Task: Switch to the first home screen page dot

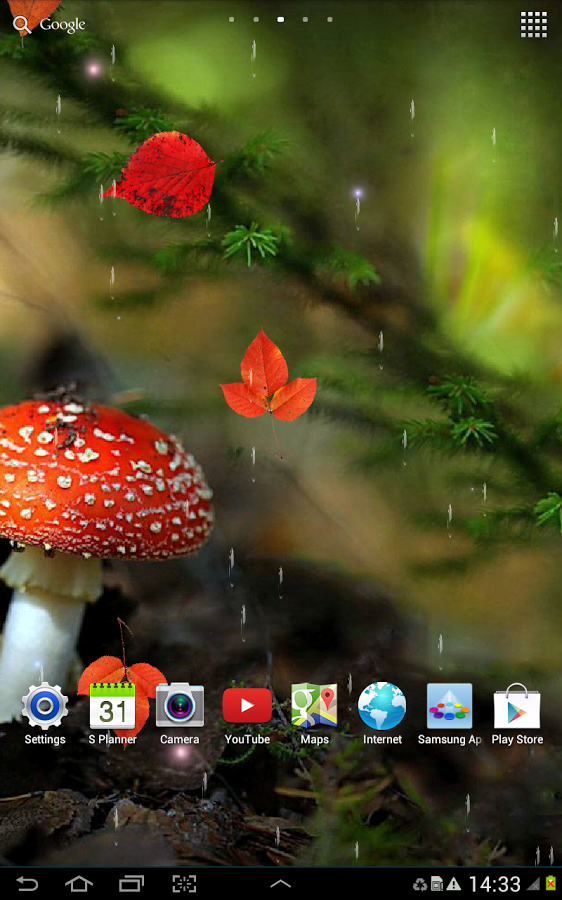Action: click(x=231, y=20)
